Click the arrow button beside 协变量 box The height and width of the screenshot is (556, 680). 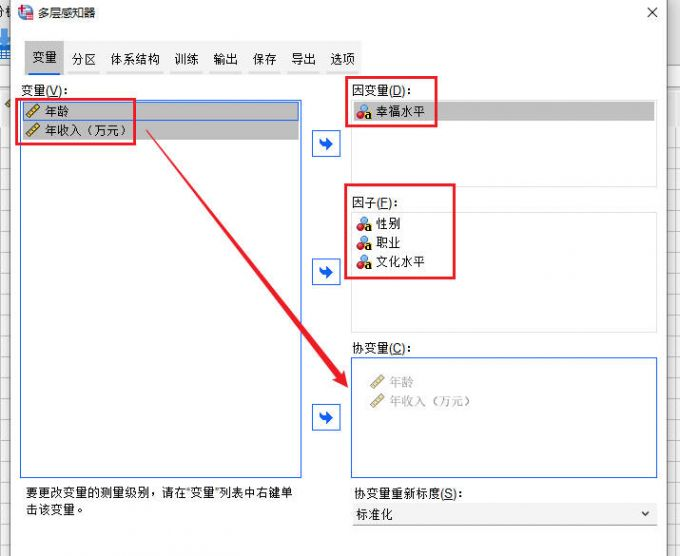326,417
